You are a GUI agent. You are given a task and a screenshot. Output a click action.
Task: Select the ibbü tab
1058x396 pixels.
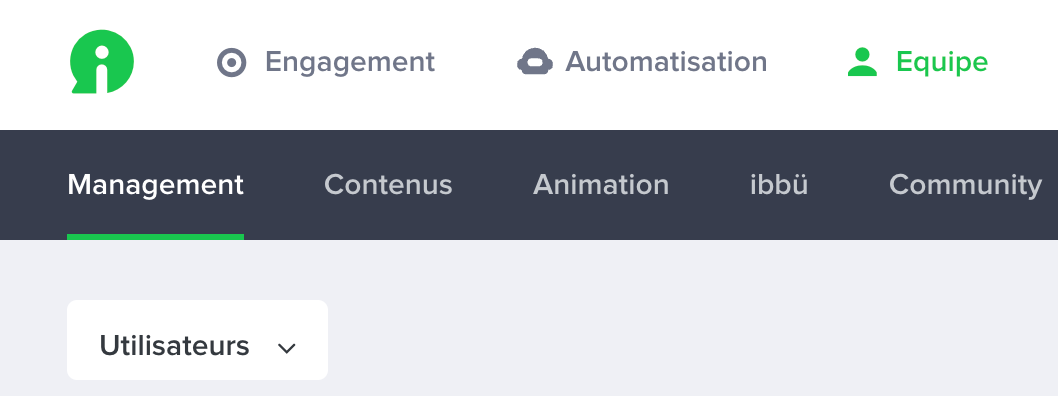coord(779,184)
